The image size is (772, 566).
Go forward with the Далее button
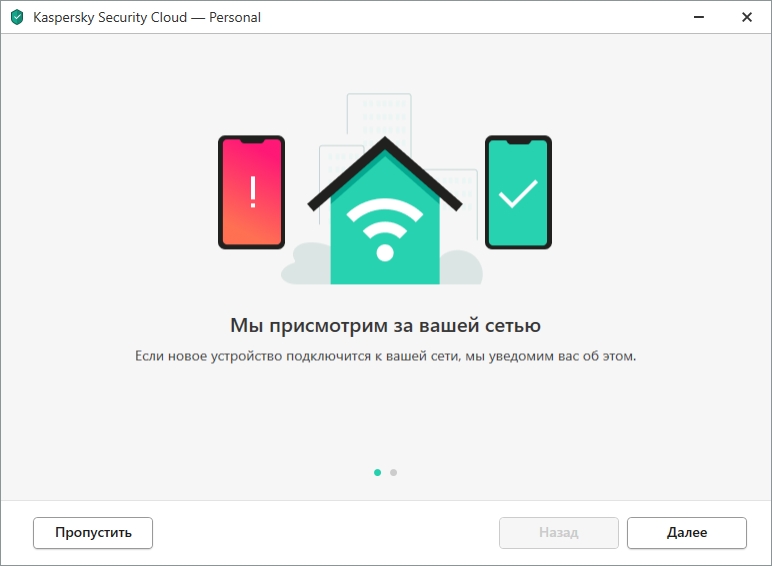pyautogui.click(x=687, y=533)
